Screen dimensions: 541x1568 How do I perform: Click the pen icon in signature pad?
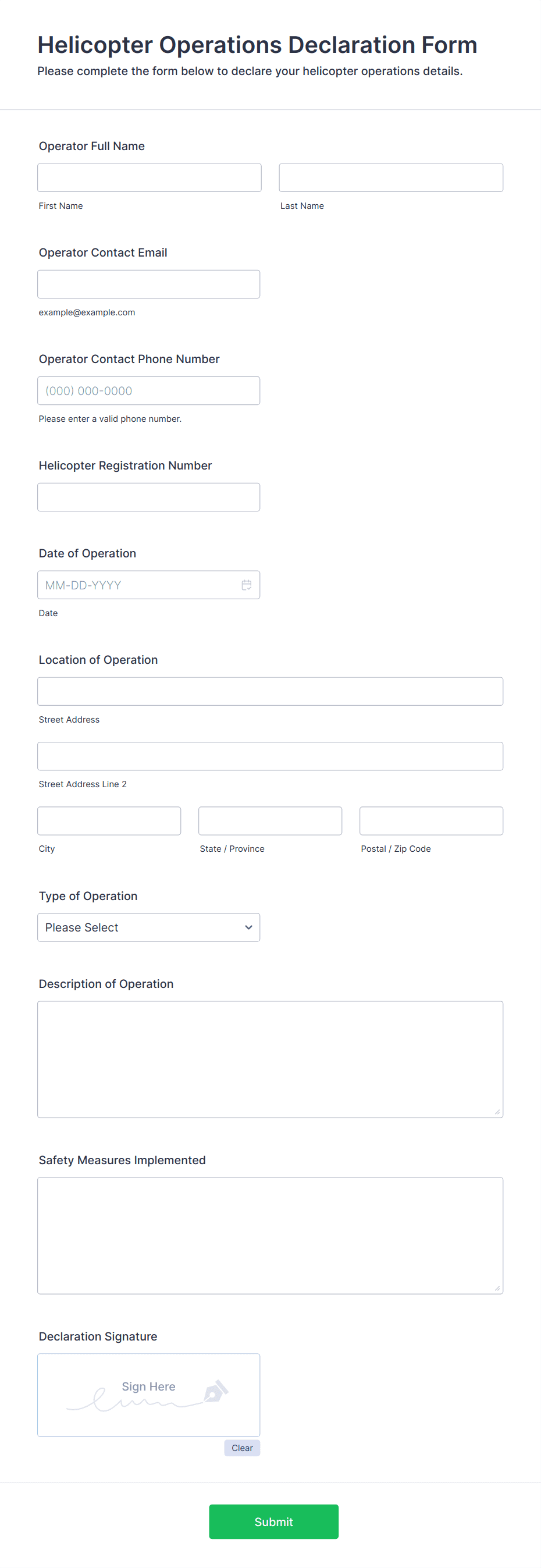click(x=216, y=1392)
